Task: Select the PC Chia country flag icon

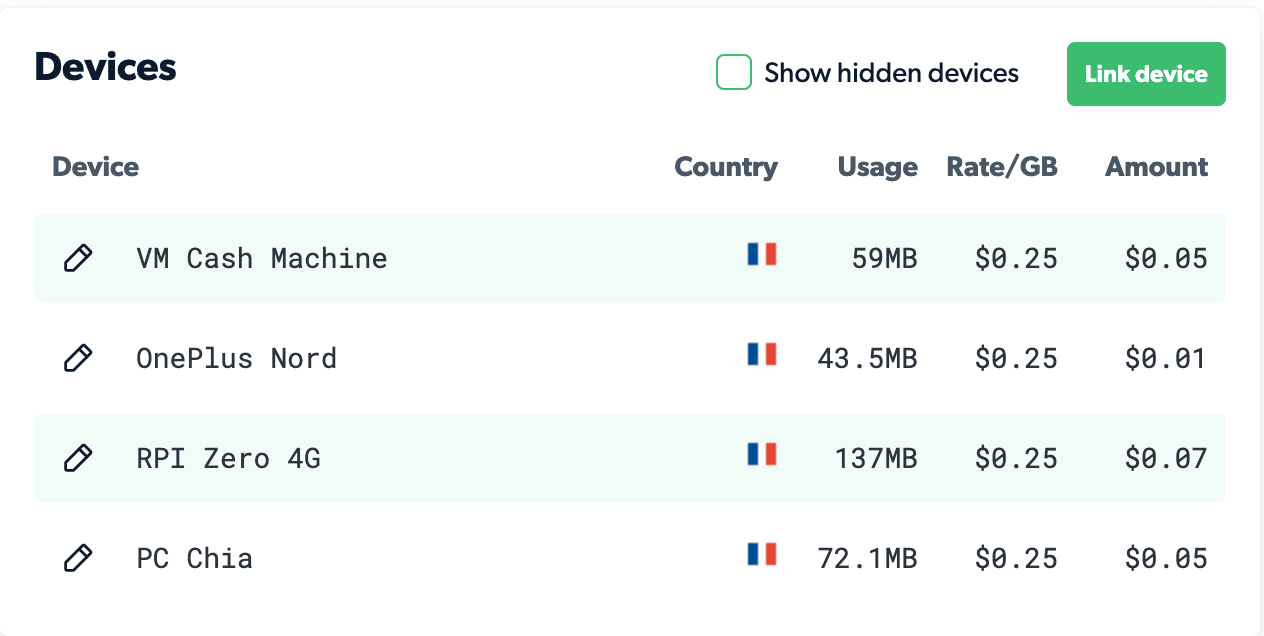Action: (762, 554)
